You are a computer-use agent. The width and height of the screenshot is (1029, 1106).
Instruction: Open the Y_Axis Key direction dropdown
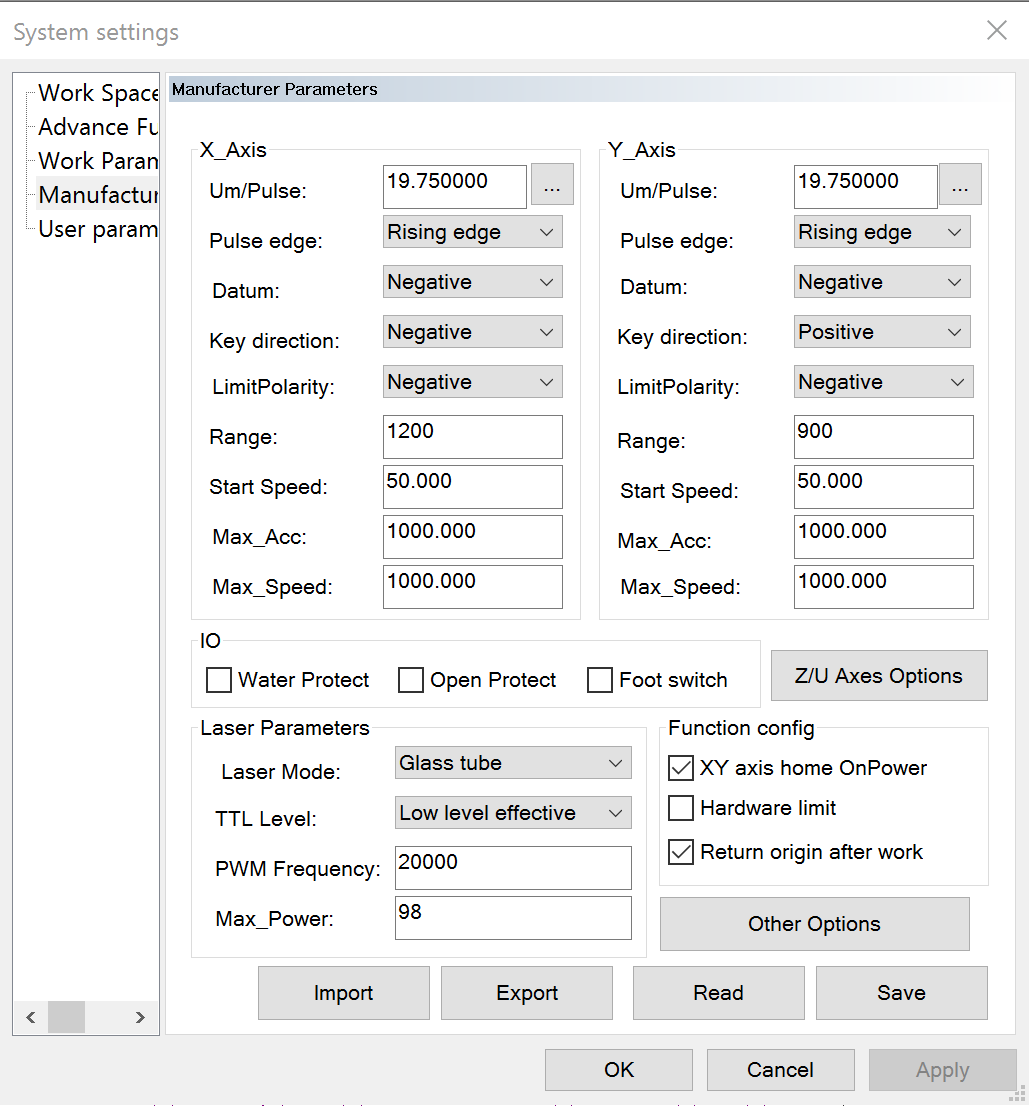coord(883,332)
